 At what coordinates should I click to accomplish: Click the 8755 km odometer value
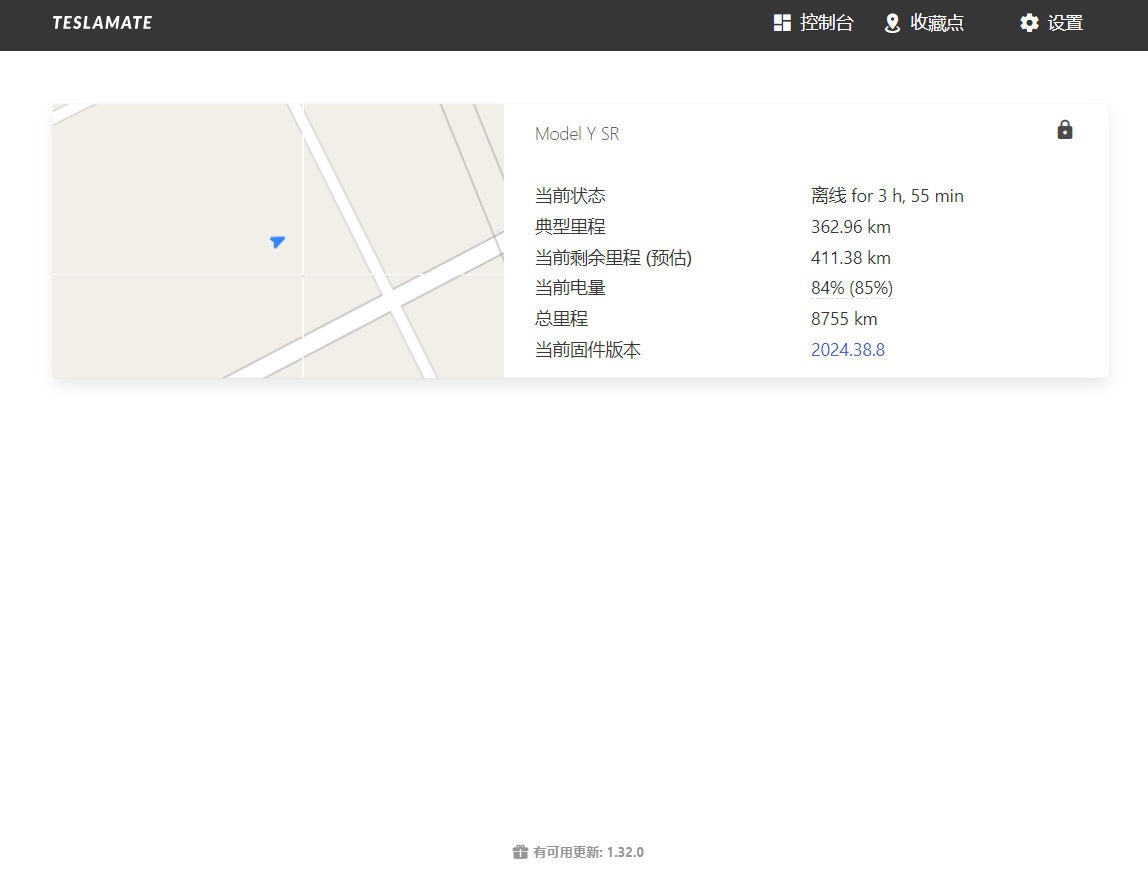[x=844, y=319]
